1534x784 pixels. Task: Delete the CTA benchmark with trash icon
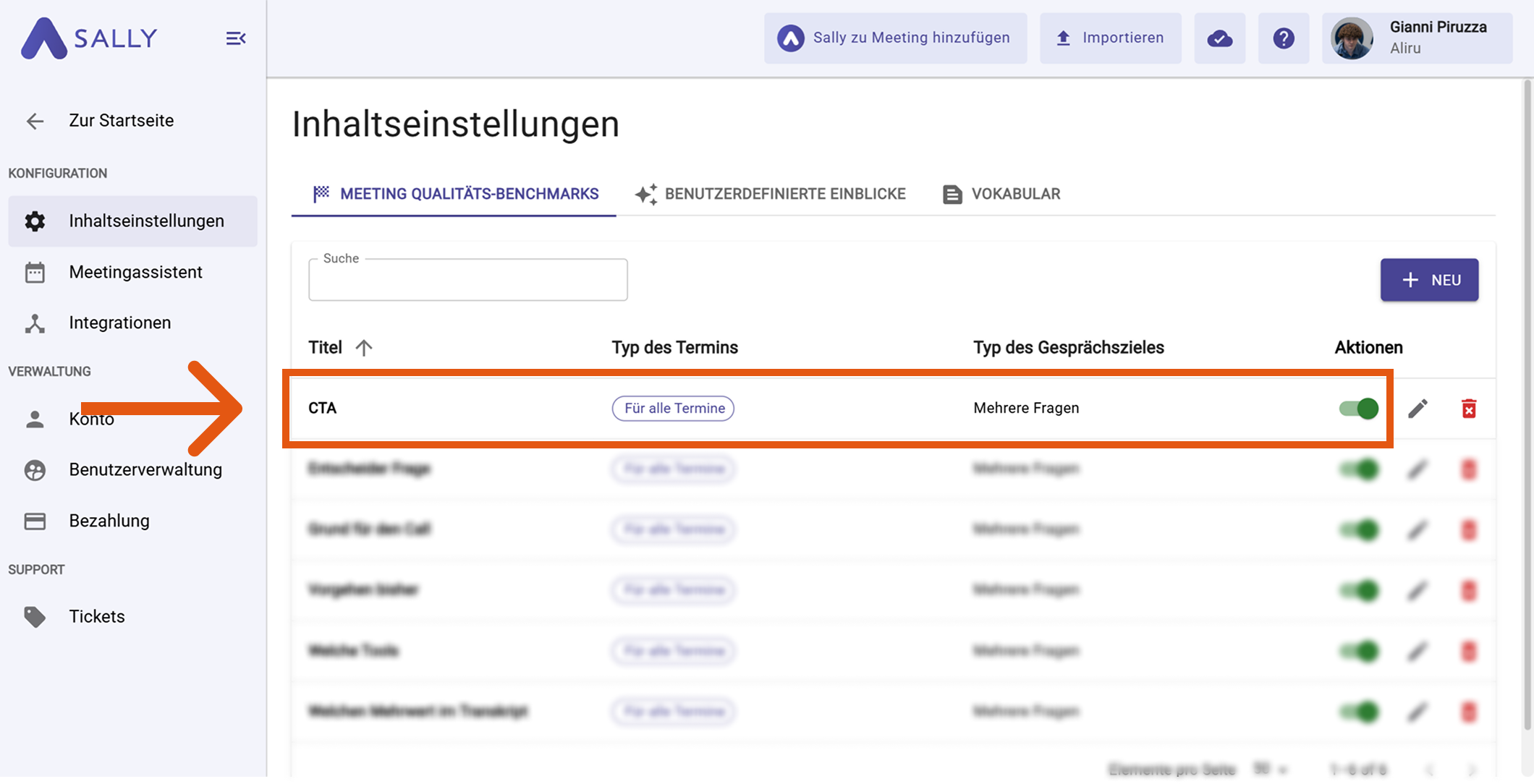tap(1468, 409)
